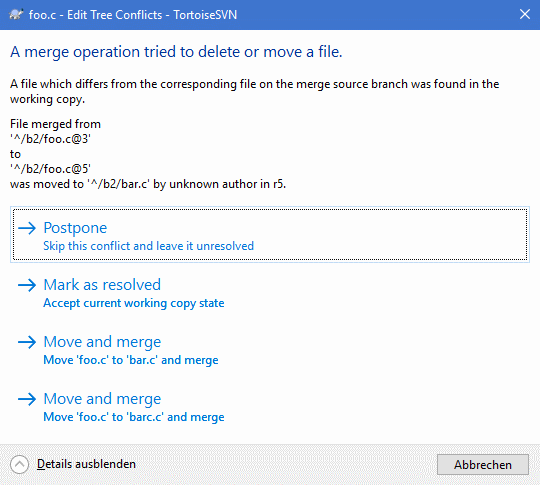Viewport: 540px width, 485px height.
Task: Click the line 'was moved to ^/b2/bar.c by unknown author'
Action: point(148,184)
